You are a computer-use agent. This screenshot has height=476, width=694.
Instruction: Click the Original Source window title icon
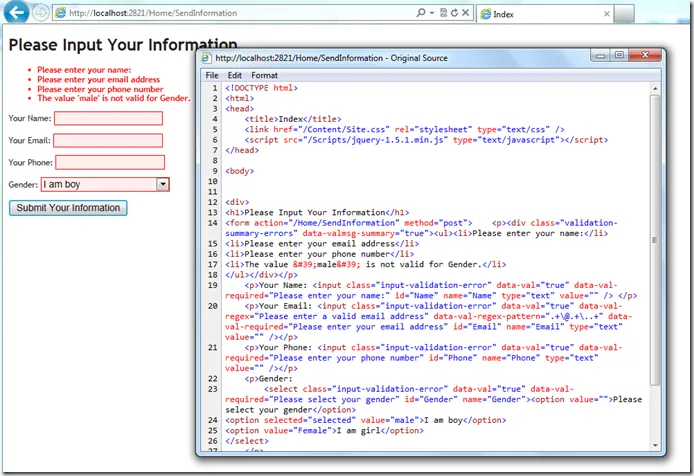[205, 58]
